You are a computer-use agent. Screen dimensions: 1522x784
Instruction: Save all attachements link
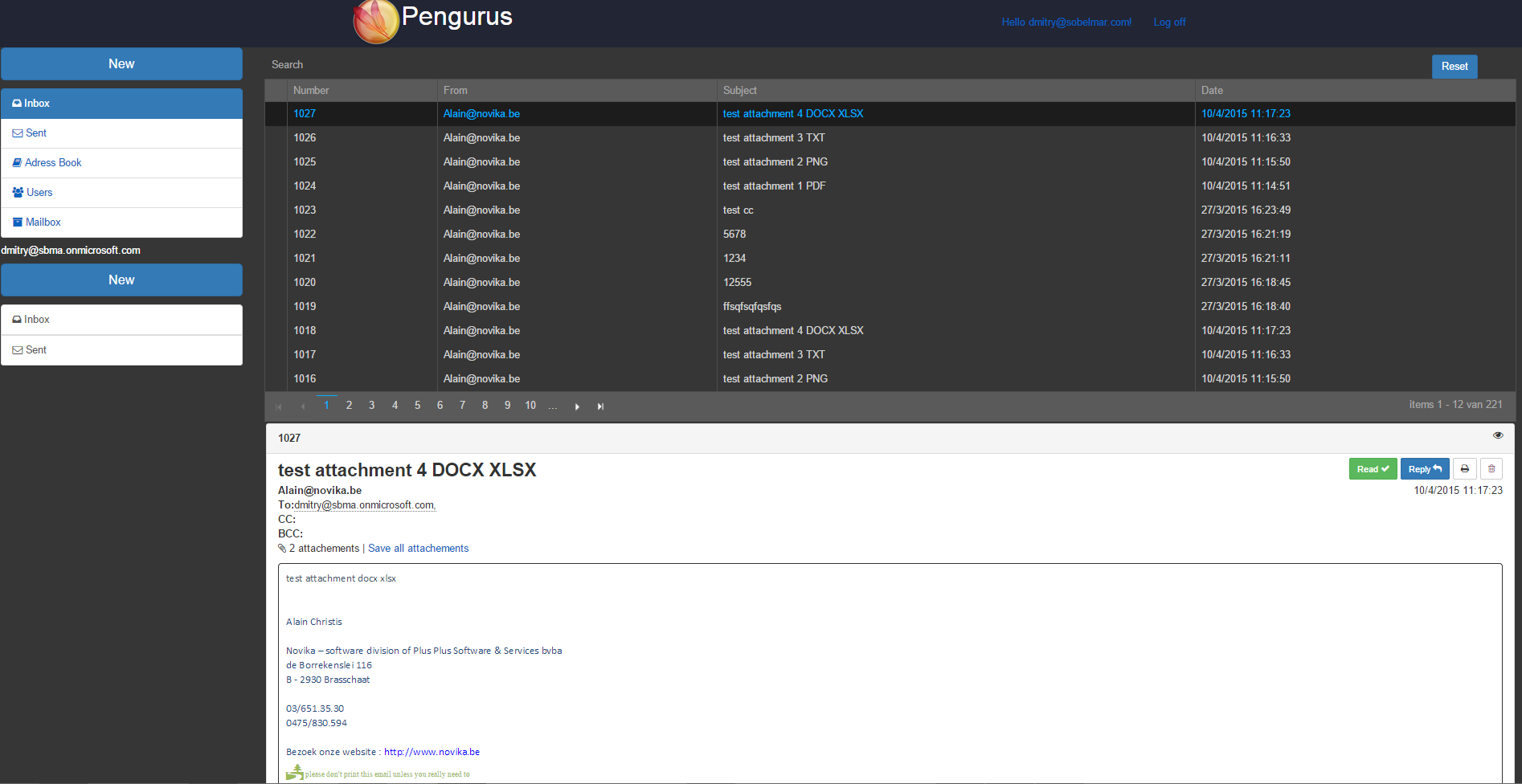tap(418, 549)
